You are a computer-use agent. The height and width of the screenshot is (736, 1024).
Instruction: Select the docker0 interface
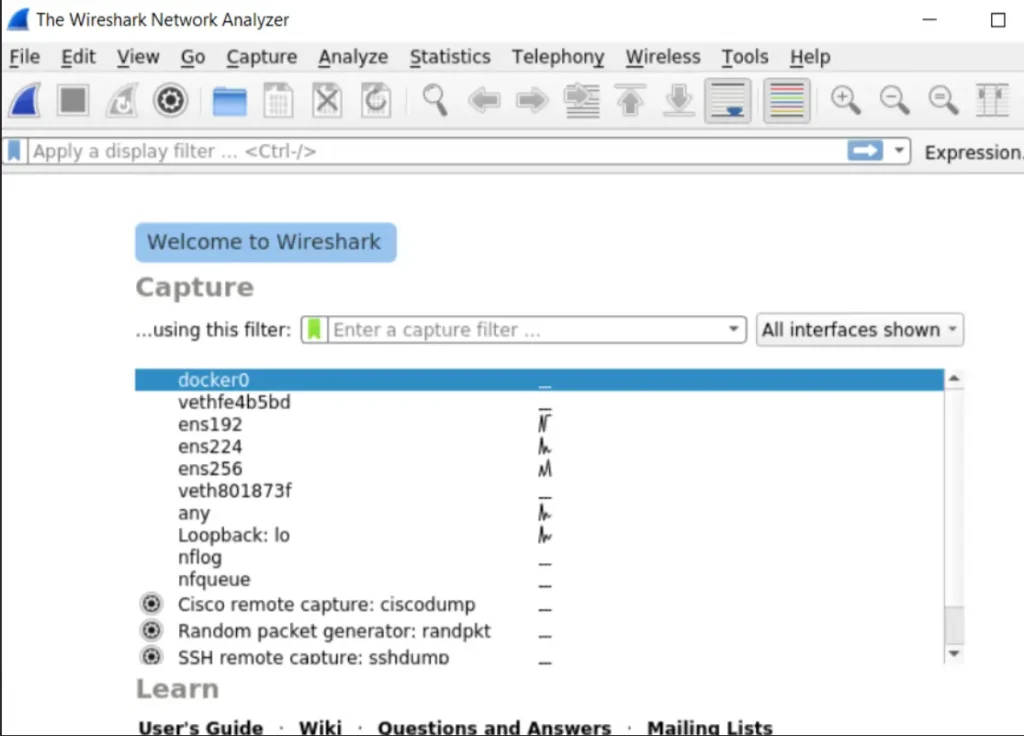pyautogui.click(x=539, y=380)
